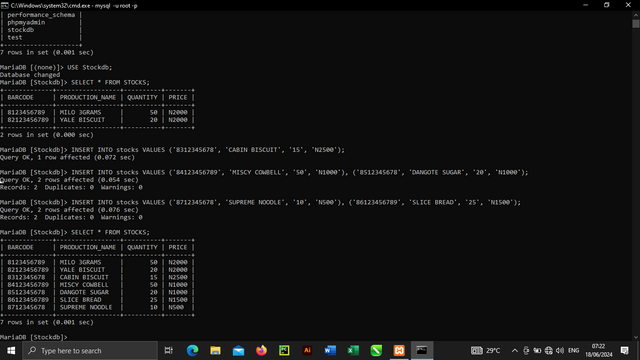The image size is (640, 360).
Task: Open the battery status icon
Action: (537, 351)
